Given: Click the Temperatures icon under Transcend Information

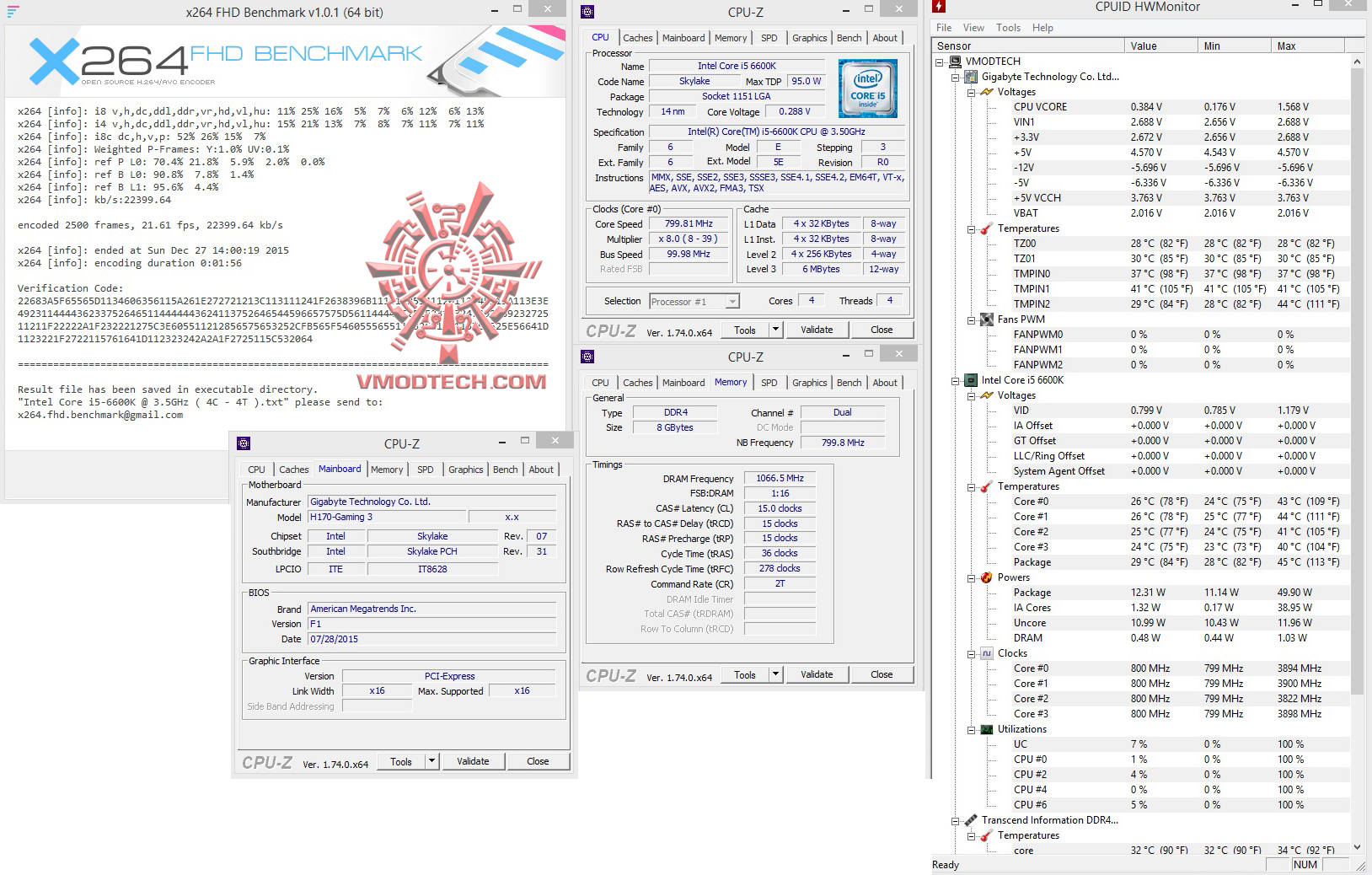Looking at the screenshot, I should tap(987, 835).
